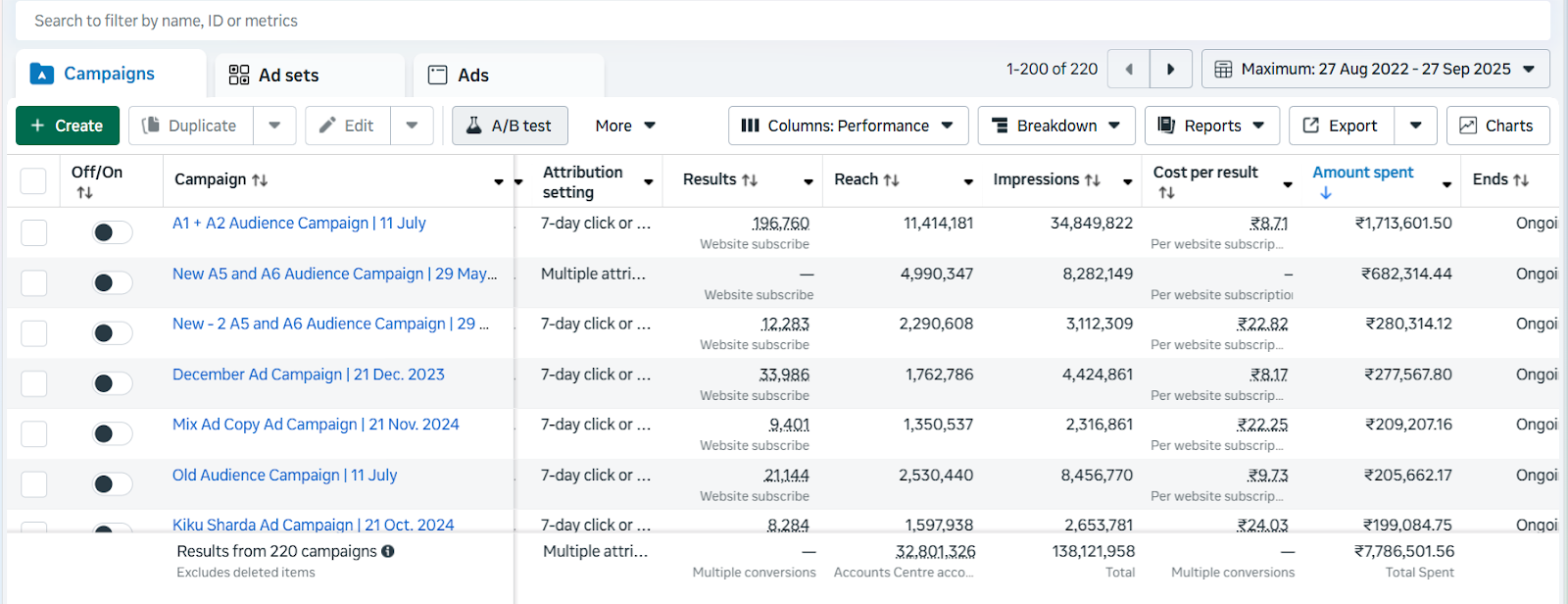
Task: Click the previous page arrow icon
Action: (x=1129, y=70)
